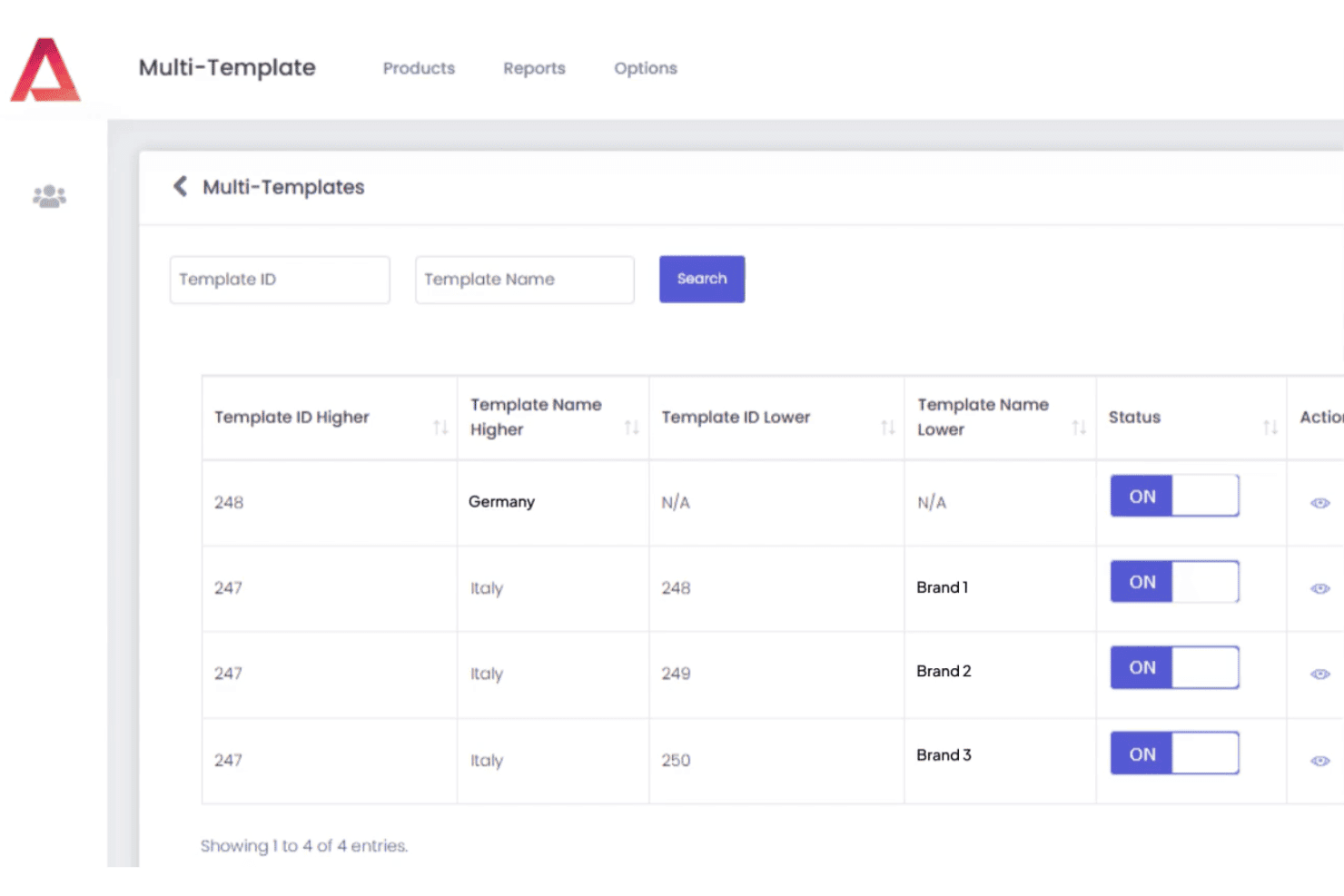
Task: View the Germany row via eye icon
Action: (x=1320, y=503)
